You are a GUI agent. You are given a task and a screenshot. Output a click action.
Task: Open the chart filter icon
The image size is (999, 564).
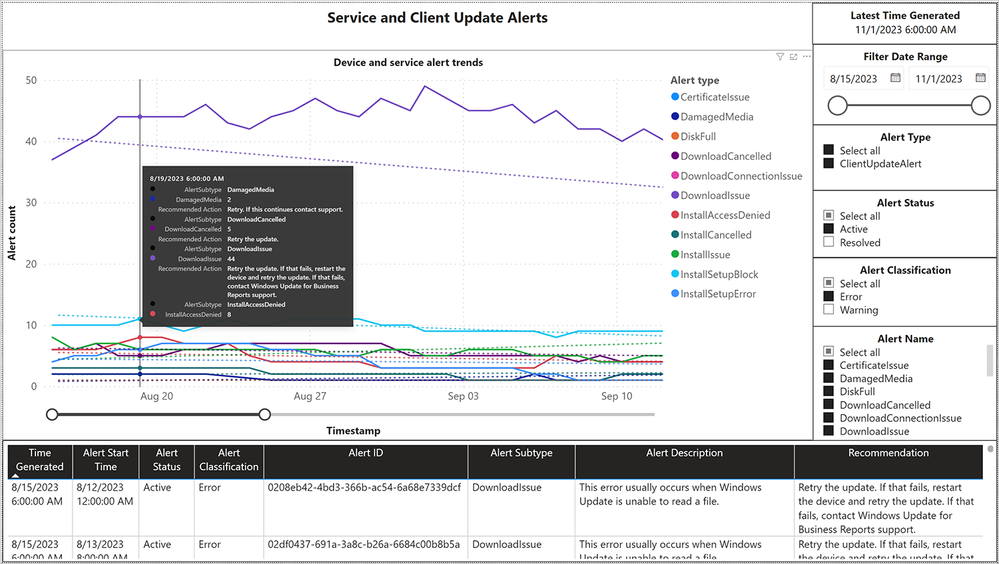coord(780,57)
